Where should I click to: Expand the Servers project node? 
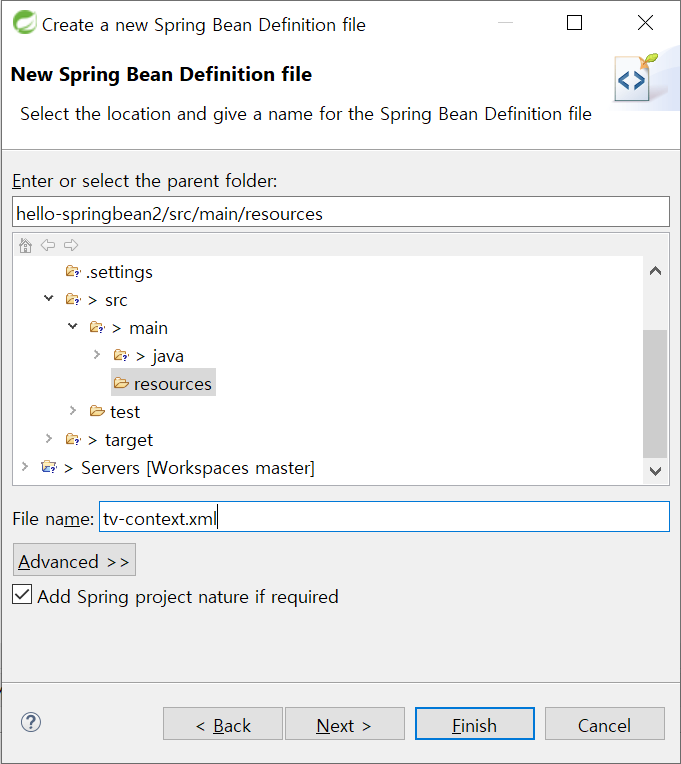coord(25,466)
